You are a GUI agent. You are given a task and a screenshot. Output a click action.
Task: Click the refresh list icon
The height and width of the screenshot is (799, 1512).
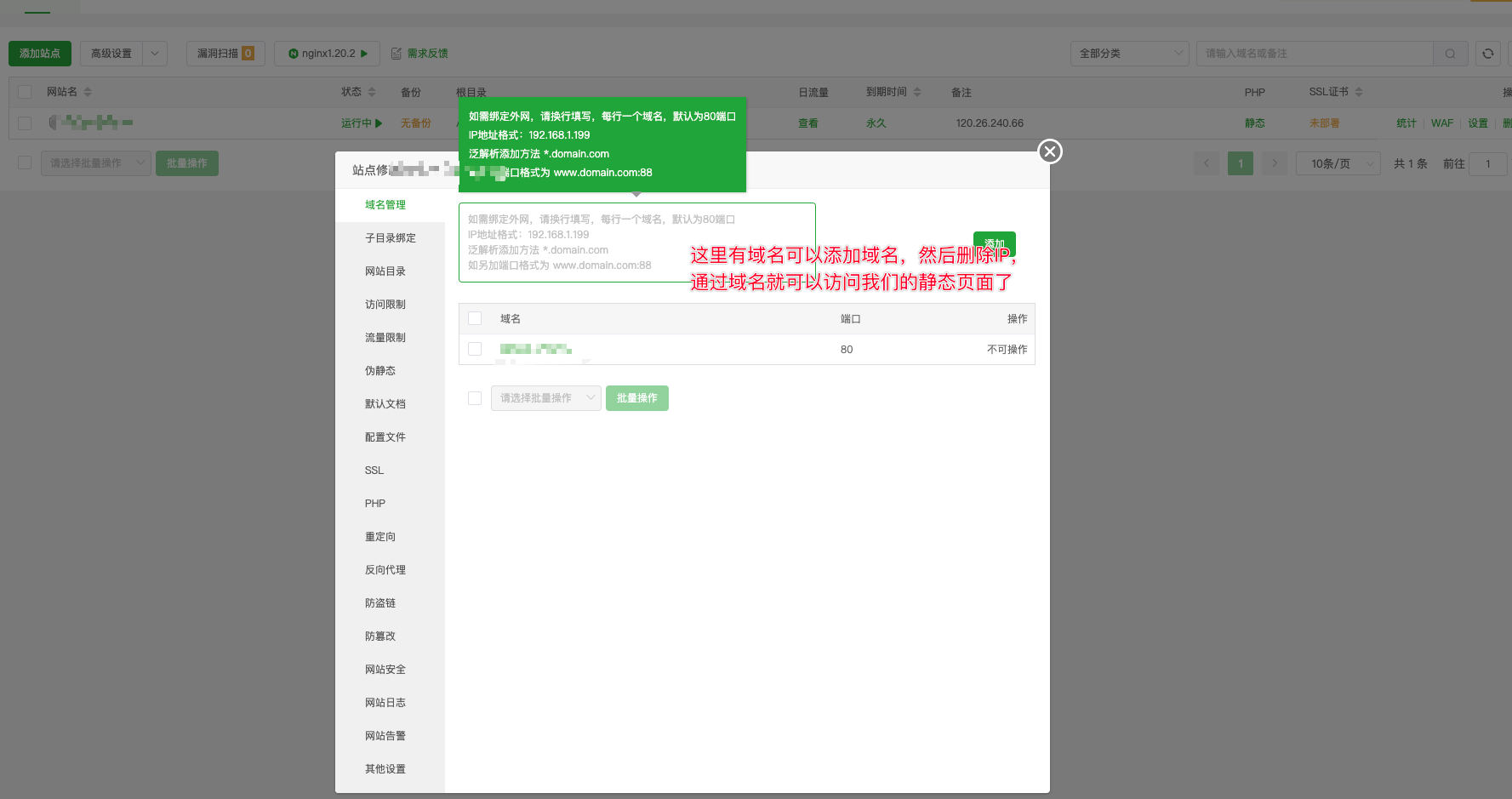click(1487, 54)
